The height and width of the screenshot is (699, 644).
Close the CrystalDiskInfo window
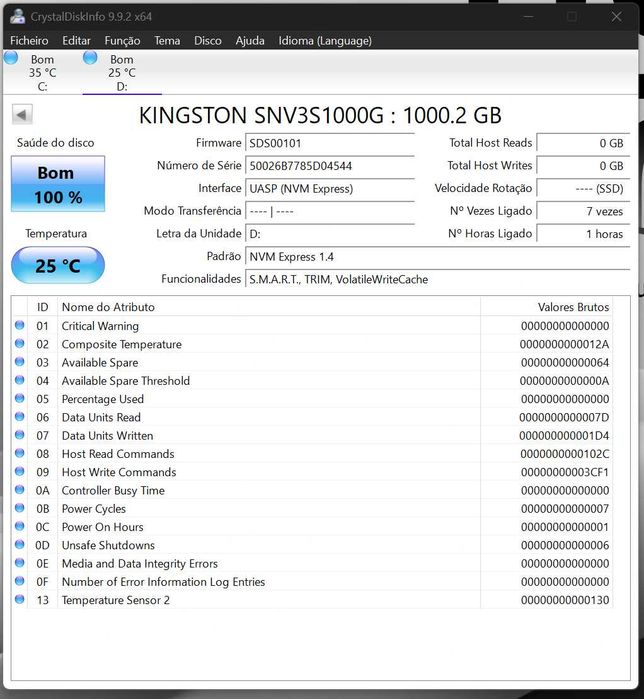[x=616, y=17]
